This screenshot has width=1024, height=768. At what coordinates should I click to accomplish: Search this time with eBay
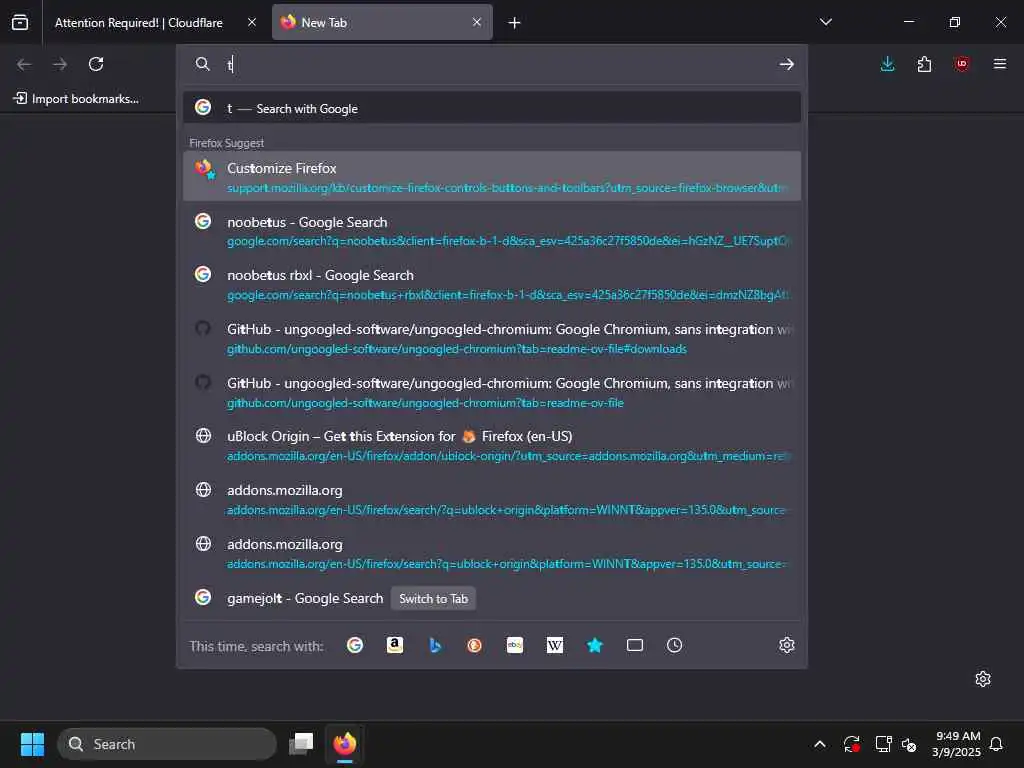click(x=515, y=645)
